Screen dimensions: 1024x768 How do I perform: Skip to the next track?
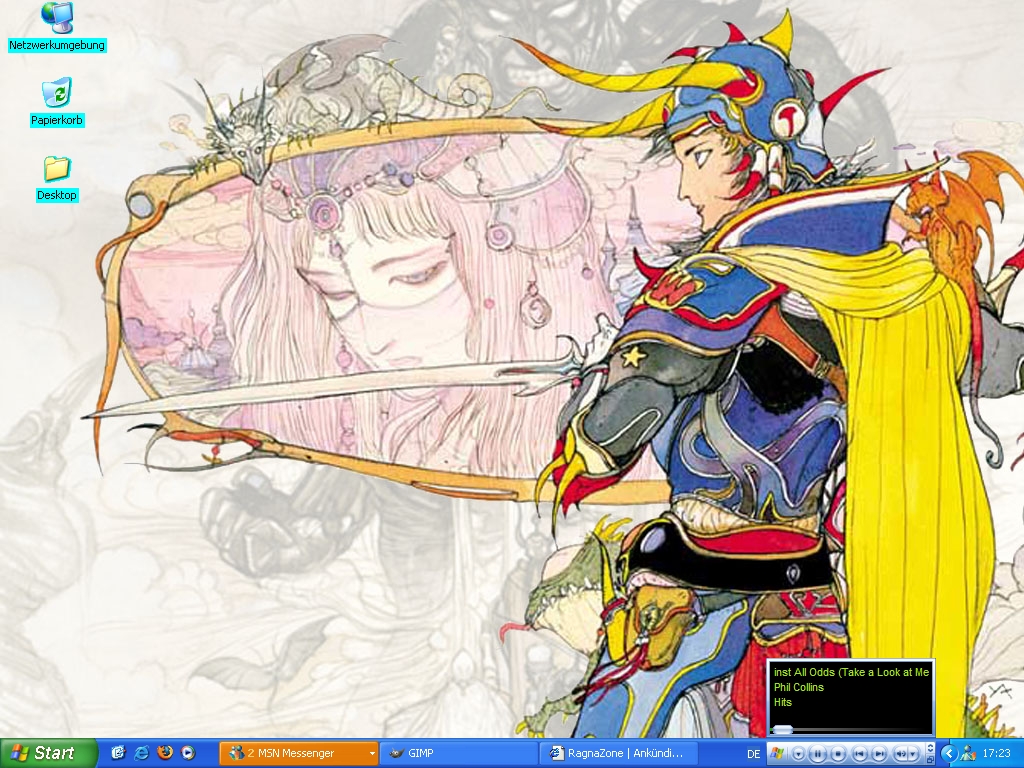pyautogui.click(x=879, y=753)
